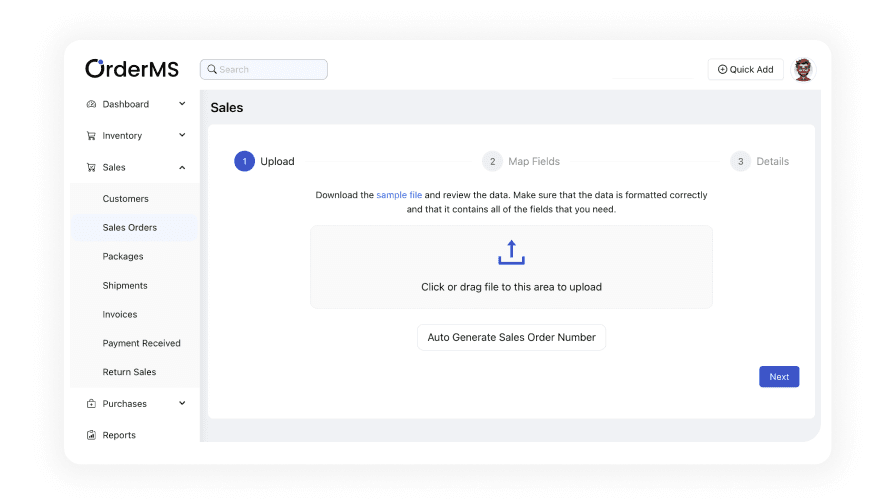The height and width of the screenshot is (504, 896).
Task: Click the upload arrow icon
Action: coord(511,252)
